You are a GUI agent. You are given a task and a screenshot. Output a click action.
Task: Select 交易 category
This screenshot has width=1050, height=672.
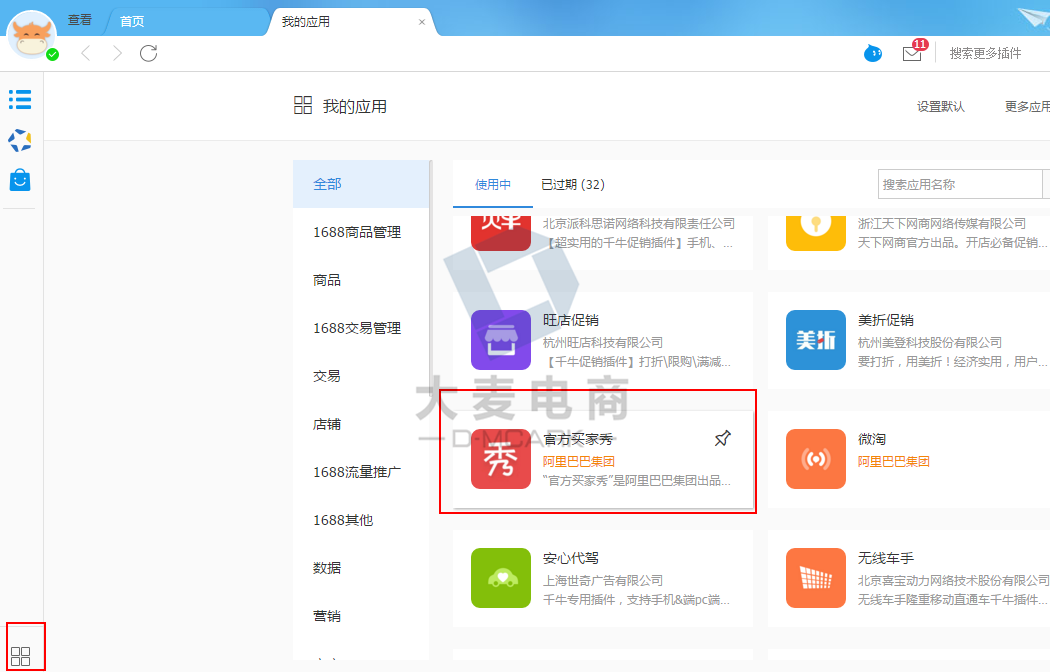pos(361,376)
